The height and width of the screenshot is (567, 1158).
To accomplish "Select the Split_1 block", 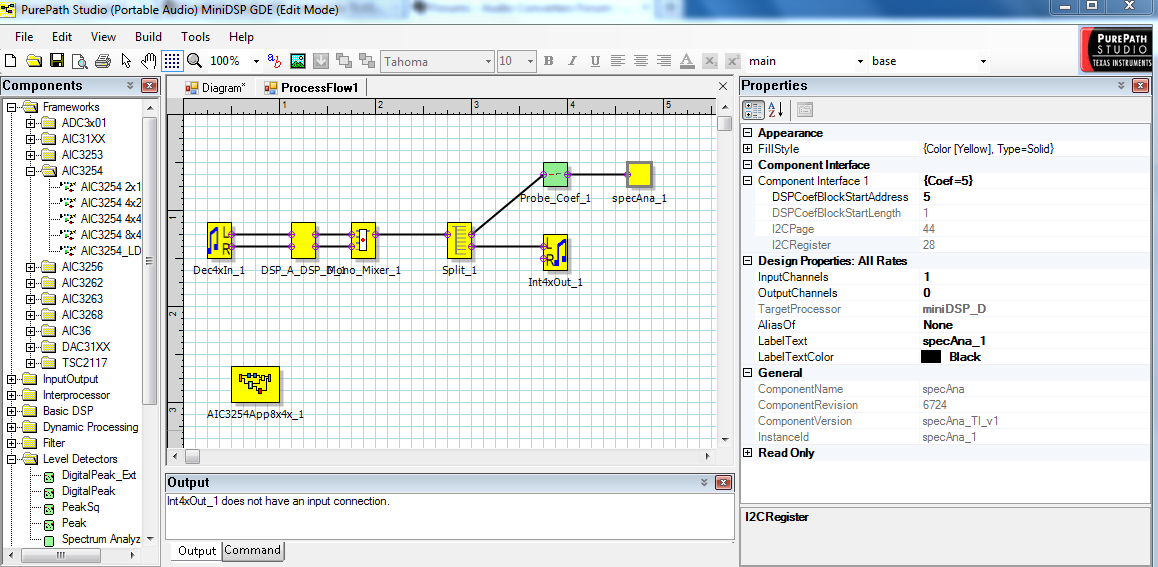I will (459, 241).
